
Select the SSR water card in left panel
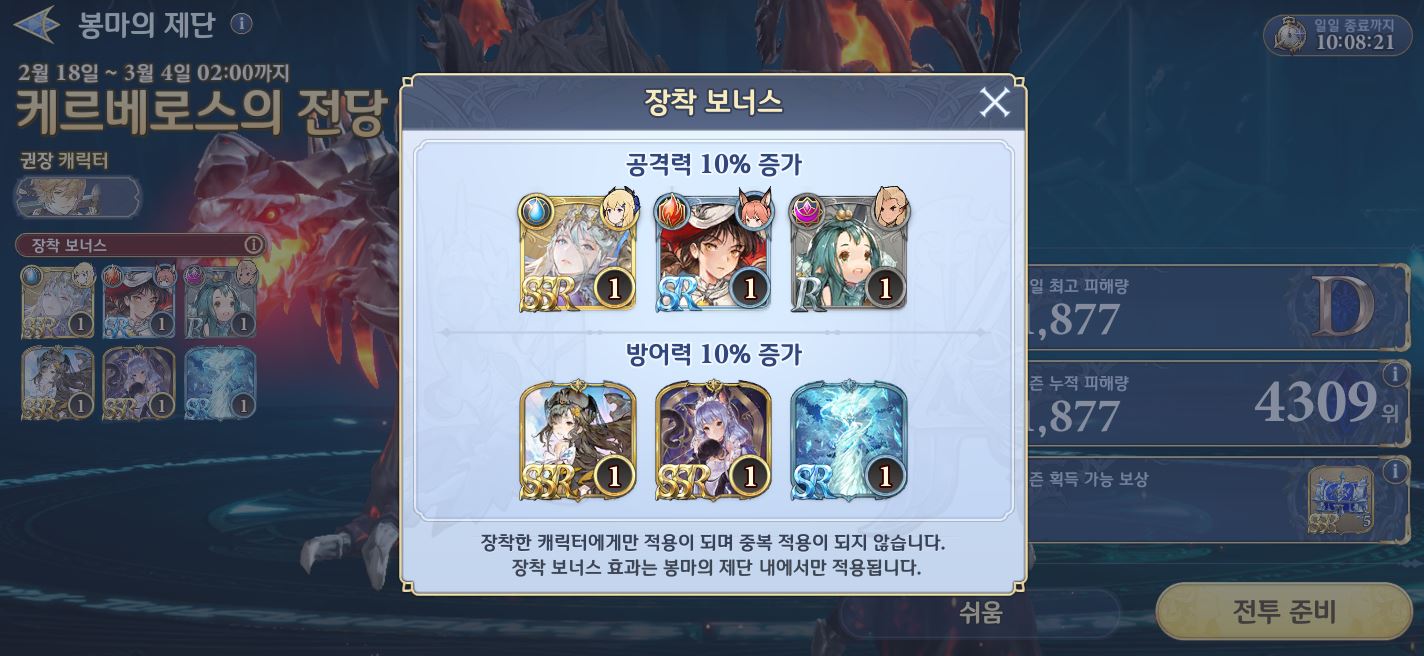[58, 301]
